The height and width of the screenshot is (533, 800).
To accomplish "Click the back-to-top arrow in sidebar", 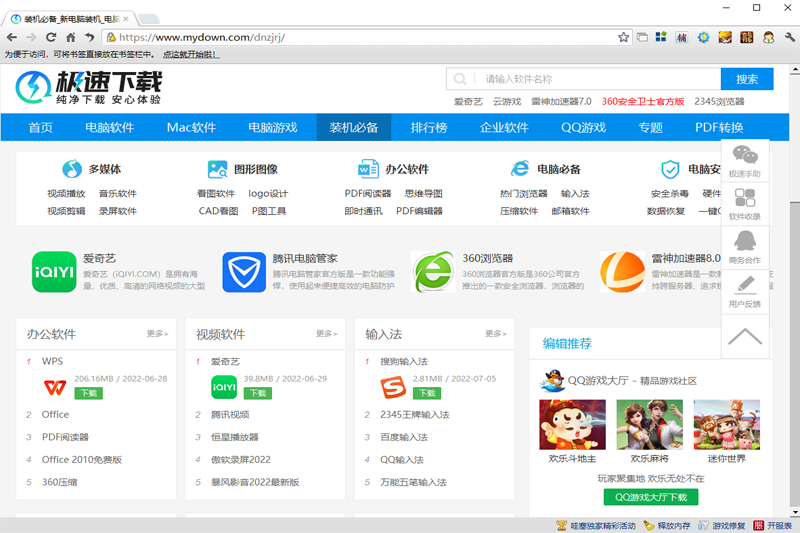I will pos(745,336).
